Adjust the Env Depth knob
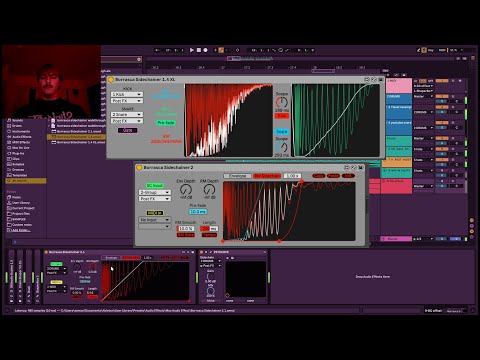This screenshot has width=480, height=360. point(186,190)
